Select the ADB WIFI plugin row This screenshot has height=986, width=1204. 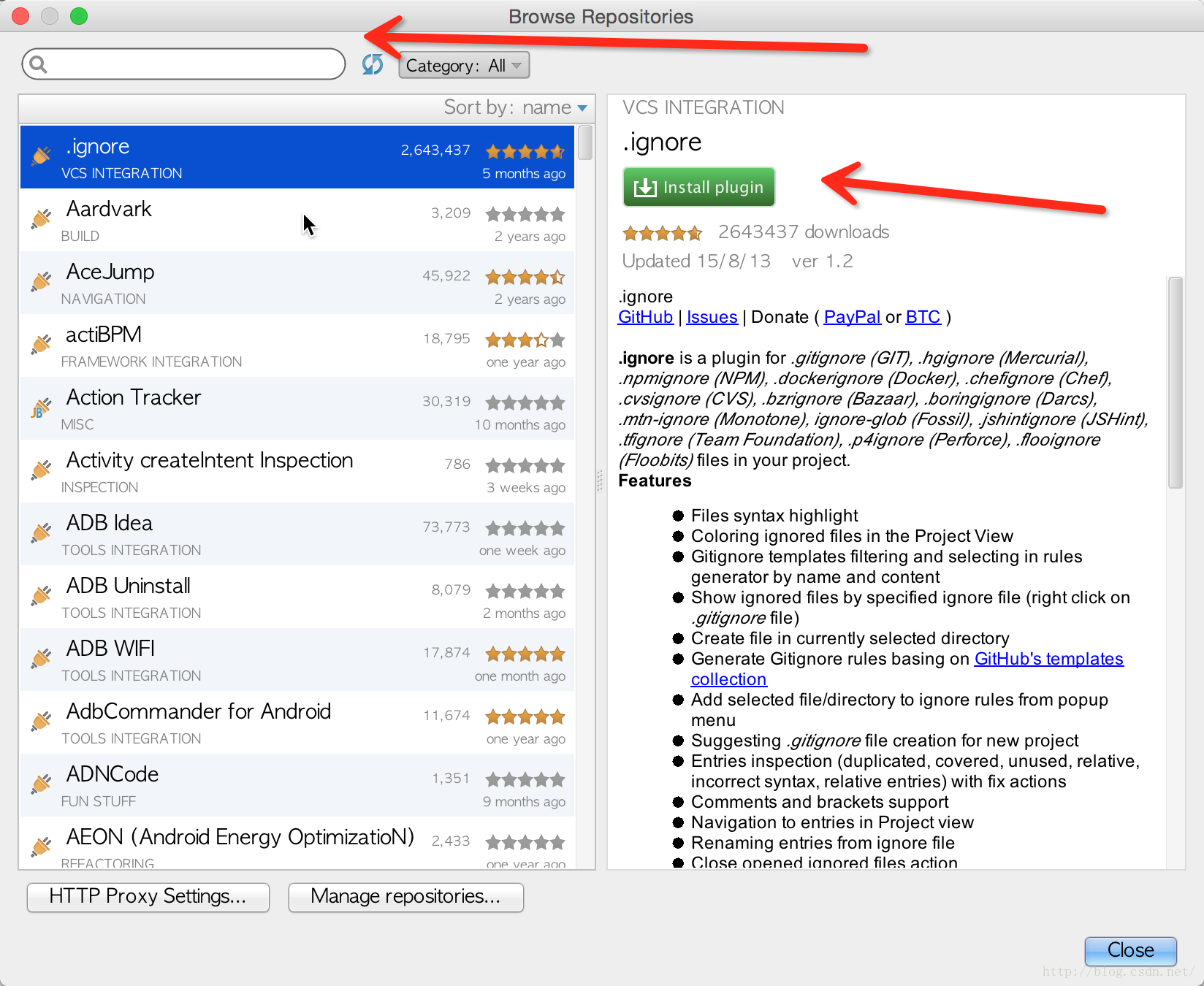(297, 660)
